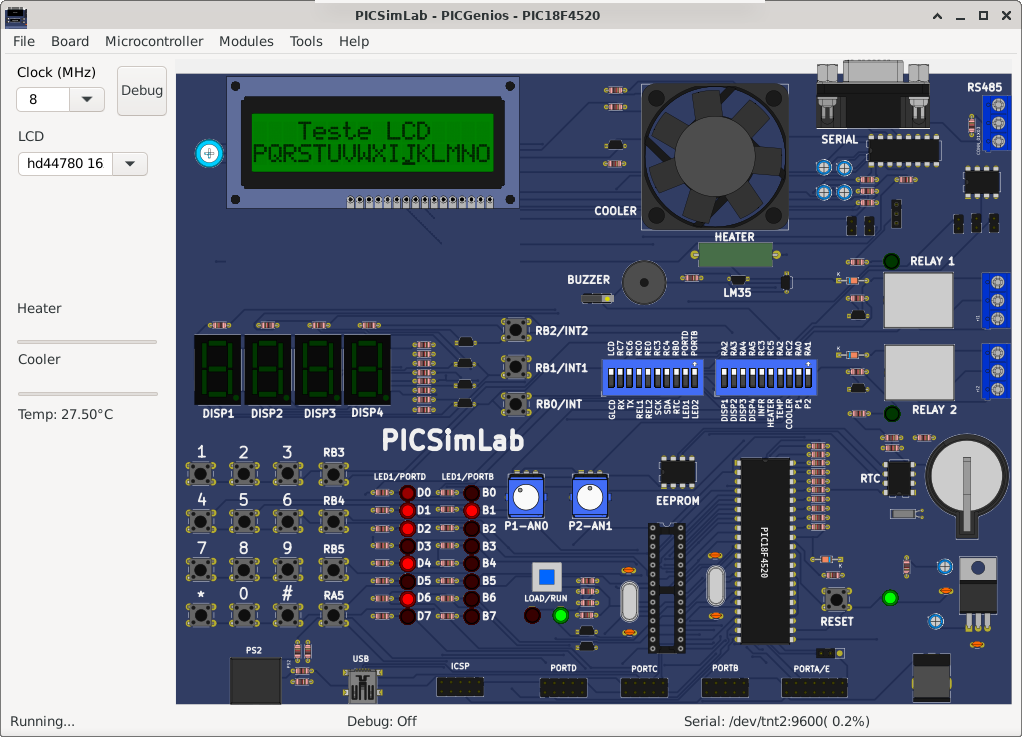Open the Board menu
This screenshot has width=1022, height=737.
tap(70, 41)
